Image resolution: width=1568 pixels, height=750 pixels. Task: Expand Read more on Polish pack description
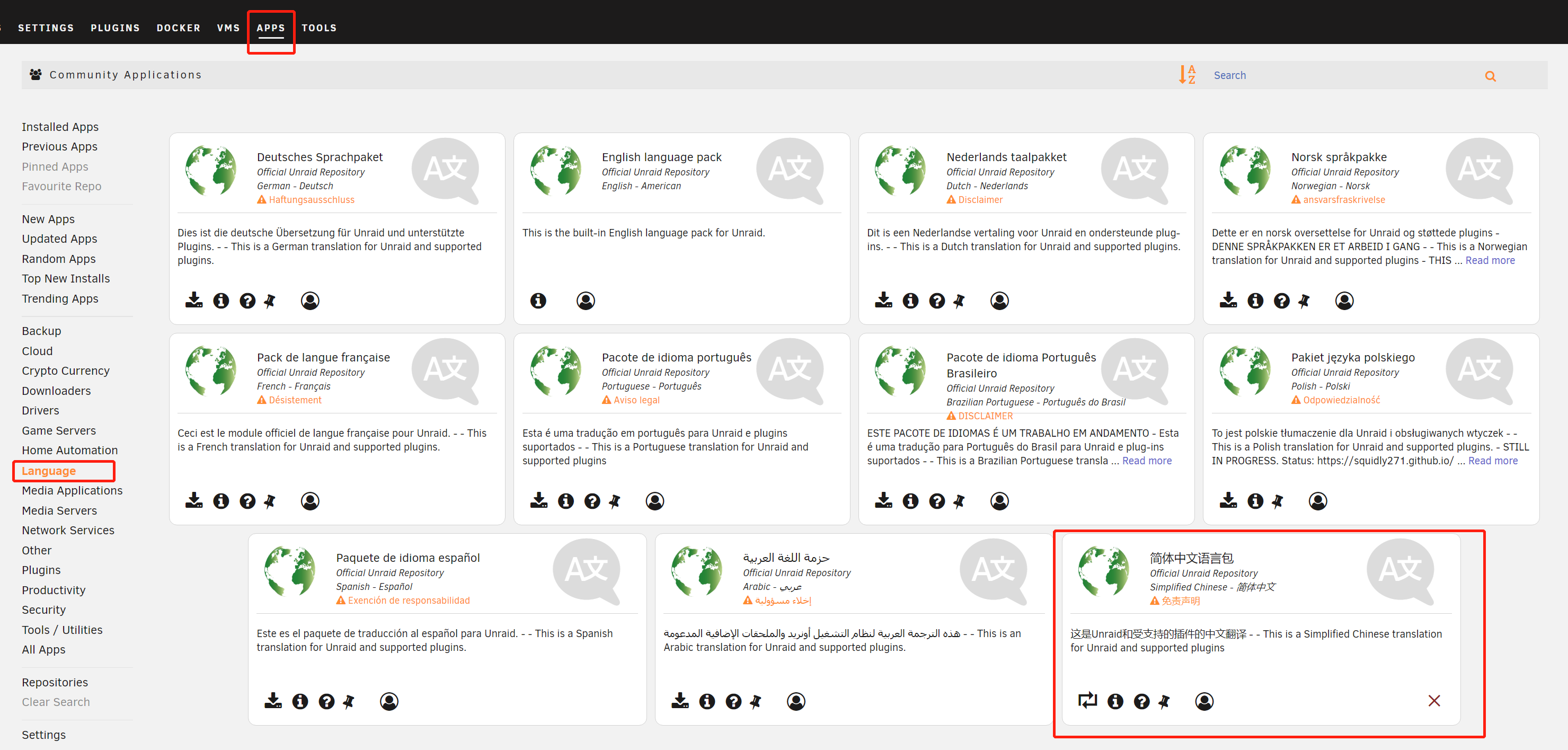pyautogui.click(x=1493, y=460)
